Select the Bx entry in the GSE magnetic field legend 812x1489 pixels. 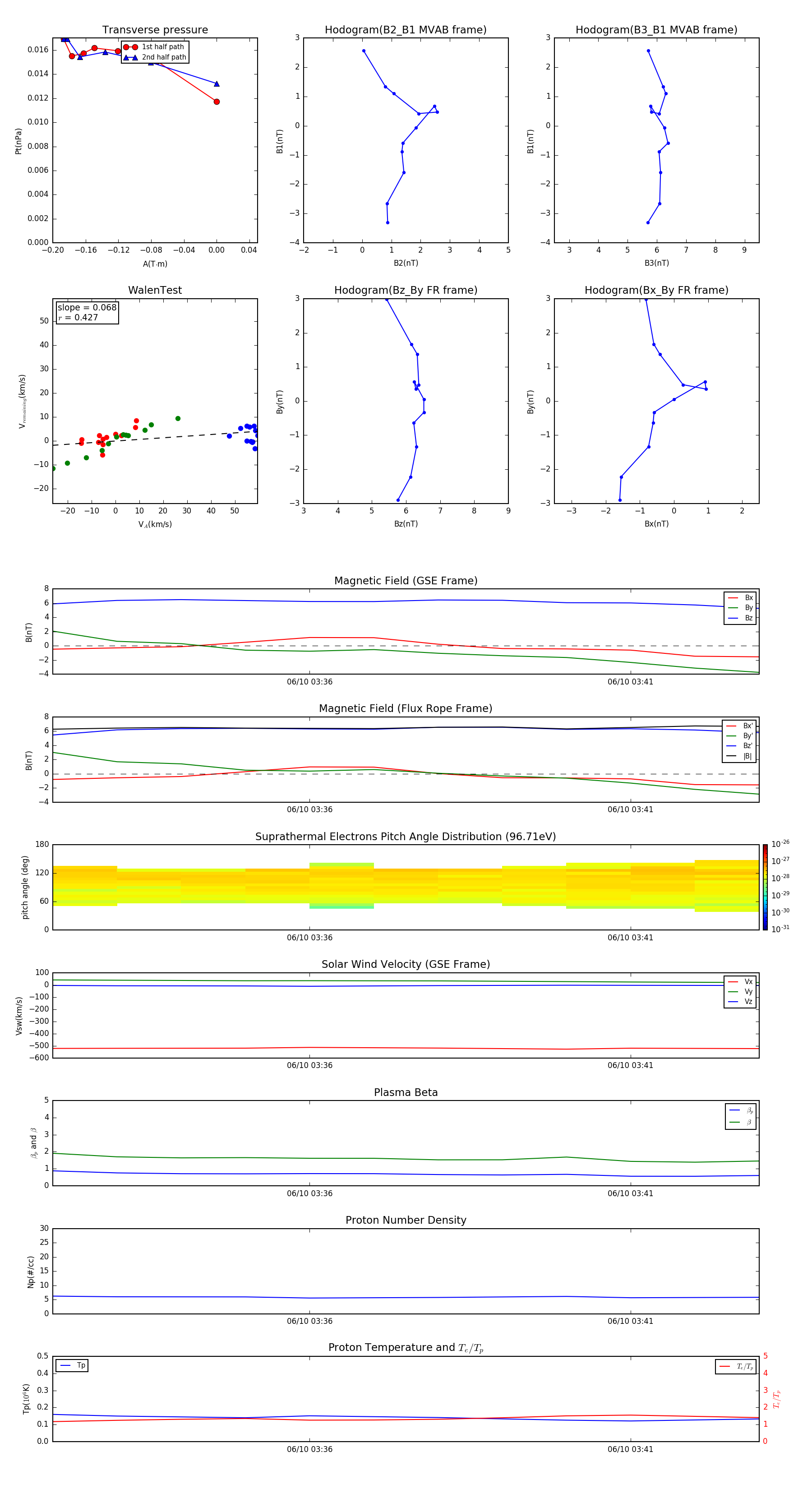coord(740,598)
